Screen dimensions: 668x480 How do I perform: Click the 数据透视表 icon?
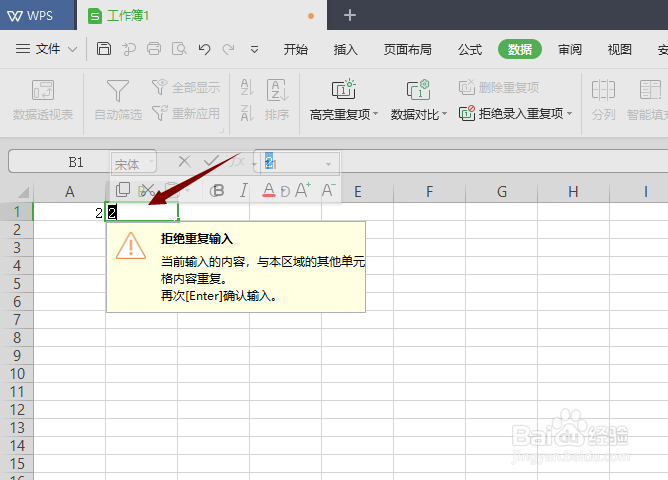(43, 90)
